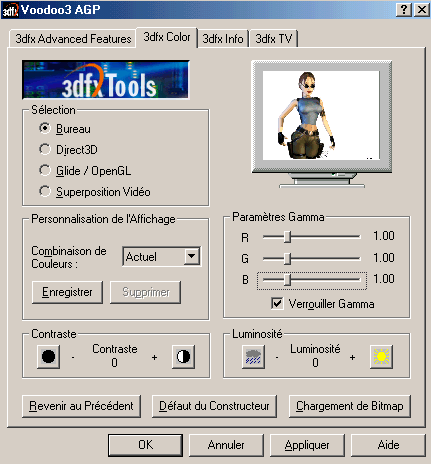Screen dimensions: 431x464
Task: Go to the 3dfx TV tab
Action: [274, 39]
